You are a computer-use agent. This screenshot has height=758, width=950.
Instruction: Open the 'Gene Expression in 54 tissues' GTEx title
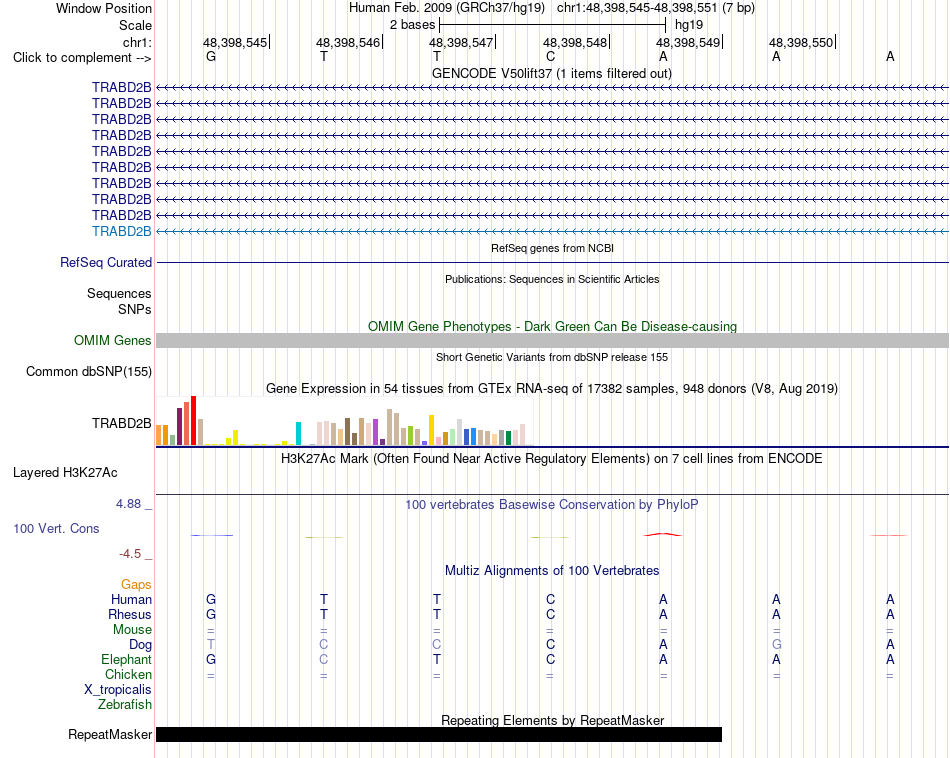551,388
